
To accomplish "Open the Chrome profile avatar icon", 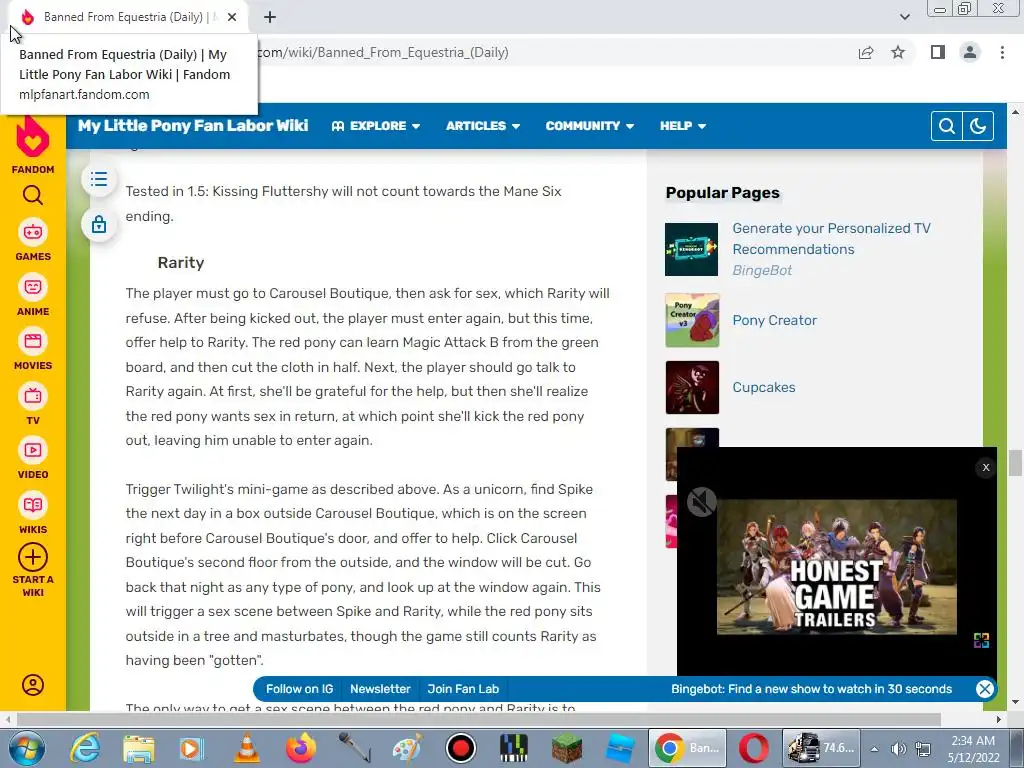I will [970, 52].
